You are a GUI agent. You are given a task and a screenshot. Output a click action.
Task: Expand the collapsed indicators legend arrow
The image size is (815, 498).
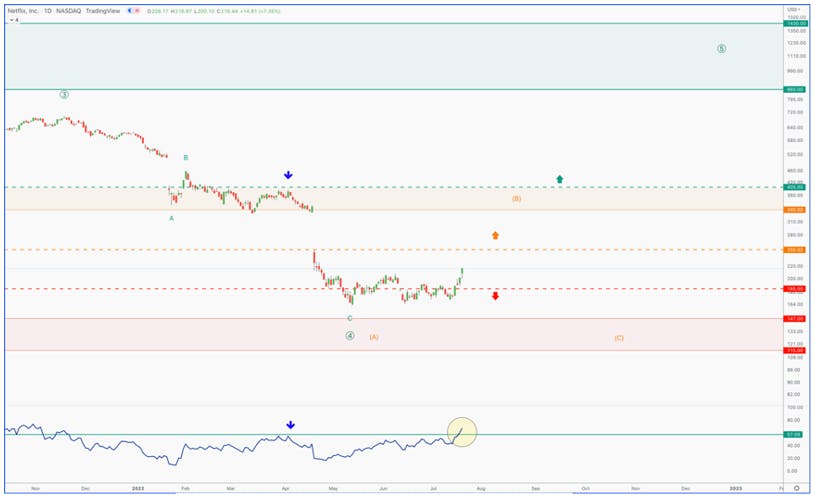tap(14, 20)
